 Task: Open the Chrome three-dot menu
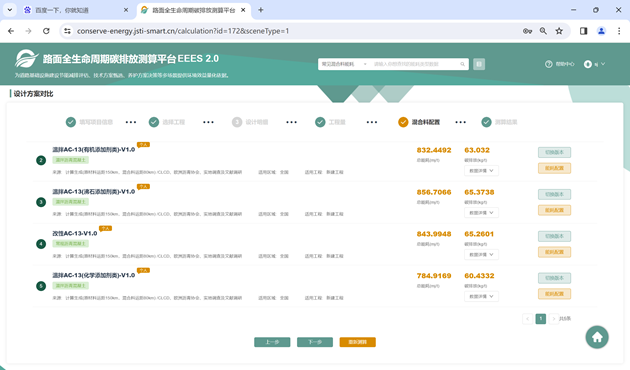click(x=619, y=31)
